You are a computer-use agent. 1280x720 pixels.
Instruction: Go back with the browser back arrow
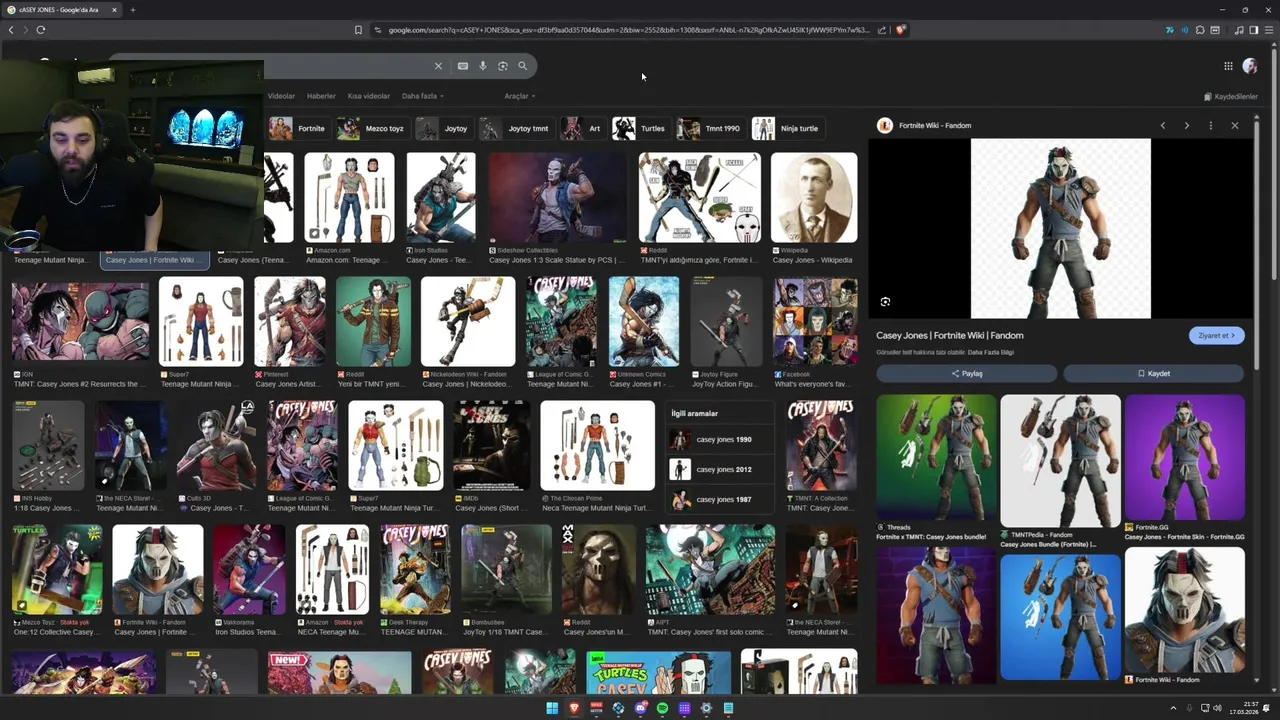(11, 30)
